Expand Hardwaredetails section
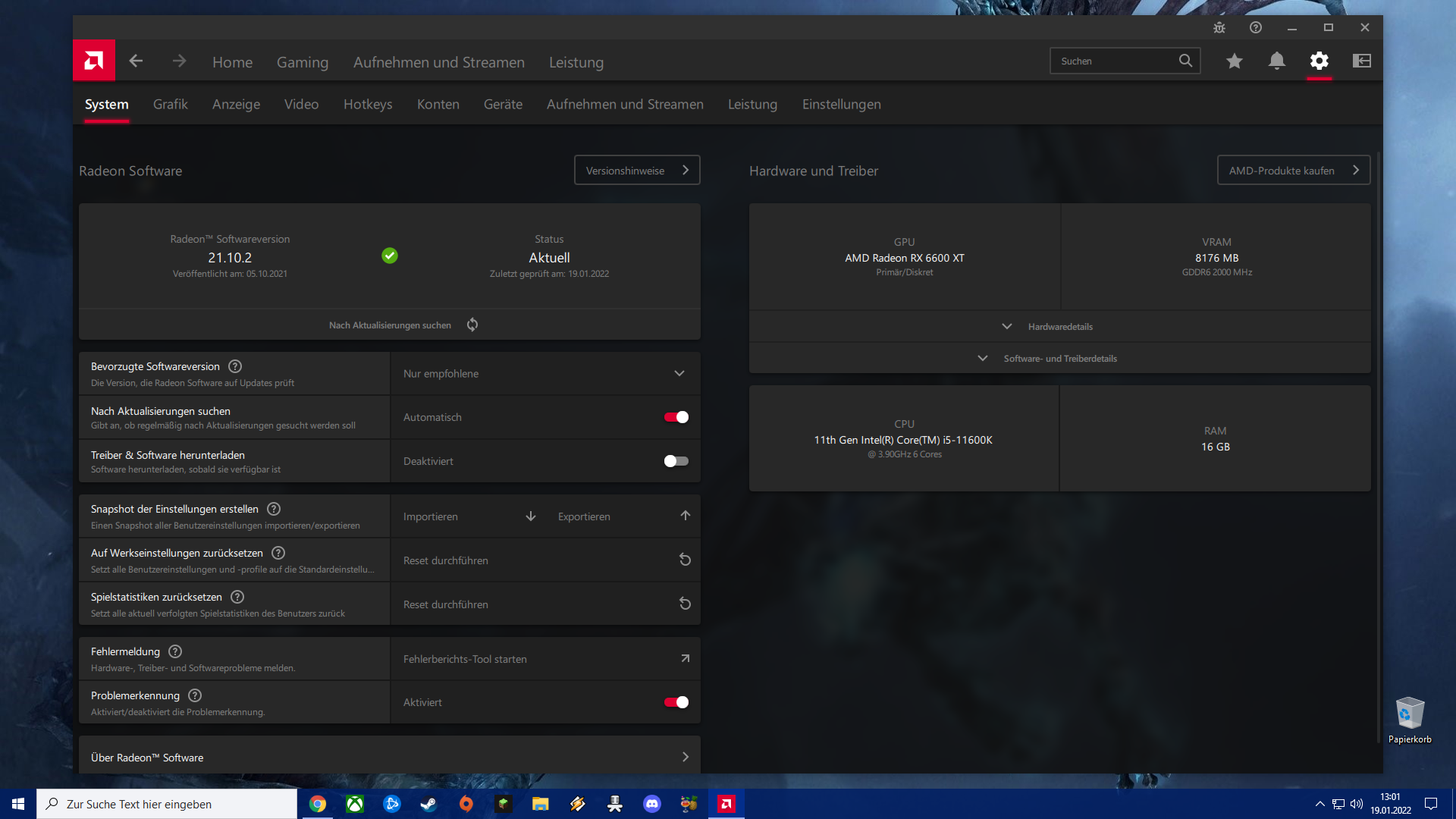 [x=1059, y=326]
